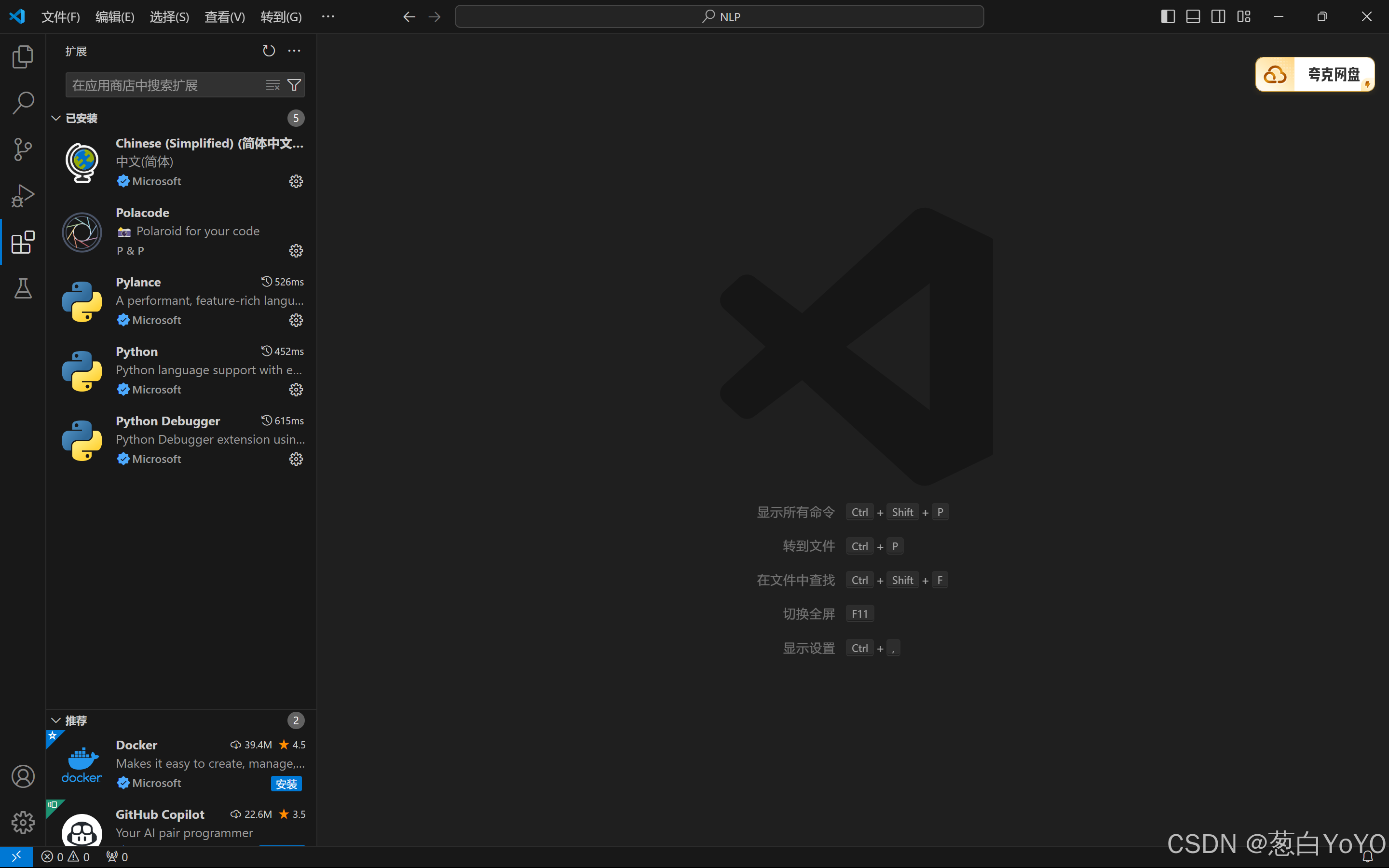Click the 夸克网盘 floating button

(x=1314, y=74)
